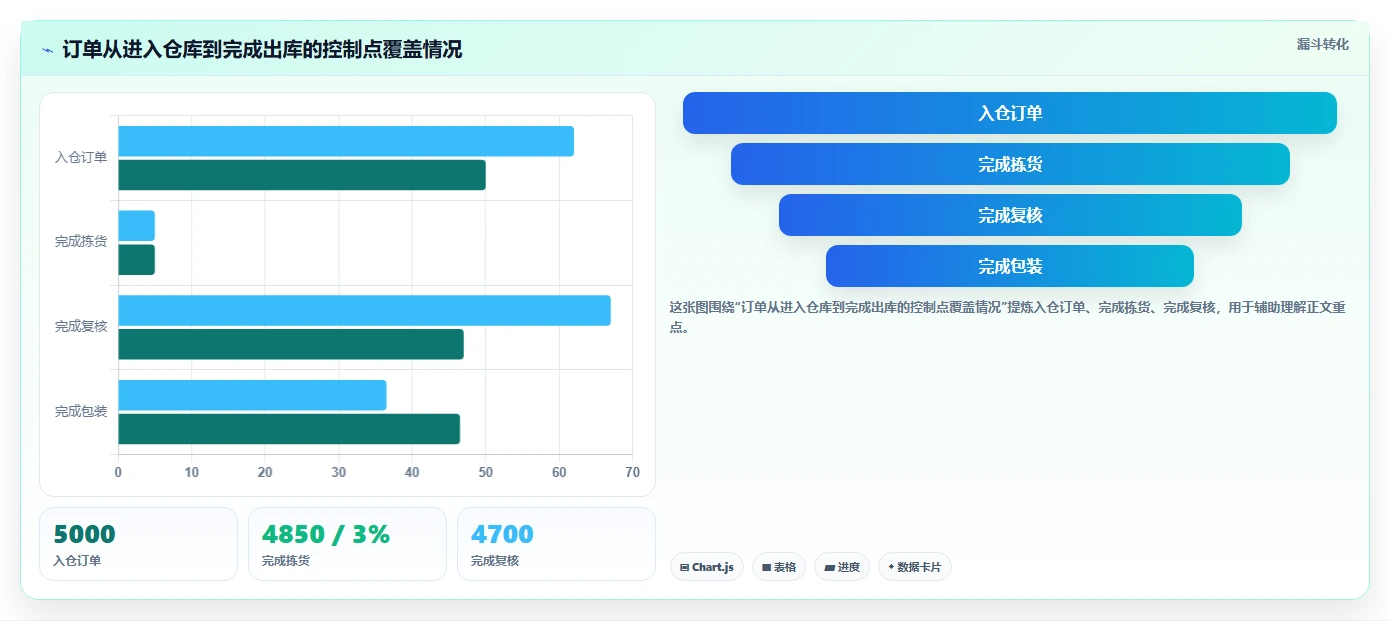Click the 进度 tag chip
This screenshot has width=1390, height=621.
(x=842, y=567)
